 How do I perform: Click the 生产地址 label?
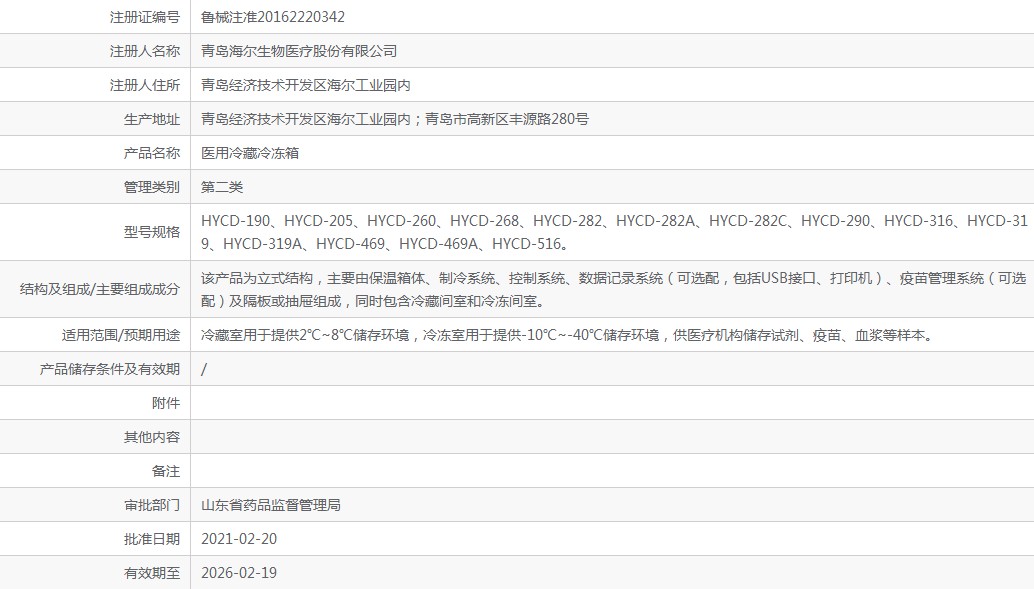point(152,119)
